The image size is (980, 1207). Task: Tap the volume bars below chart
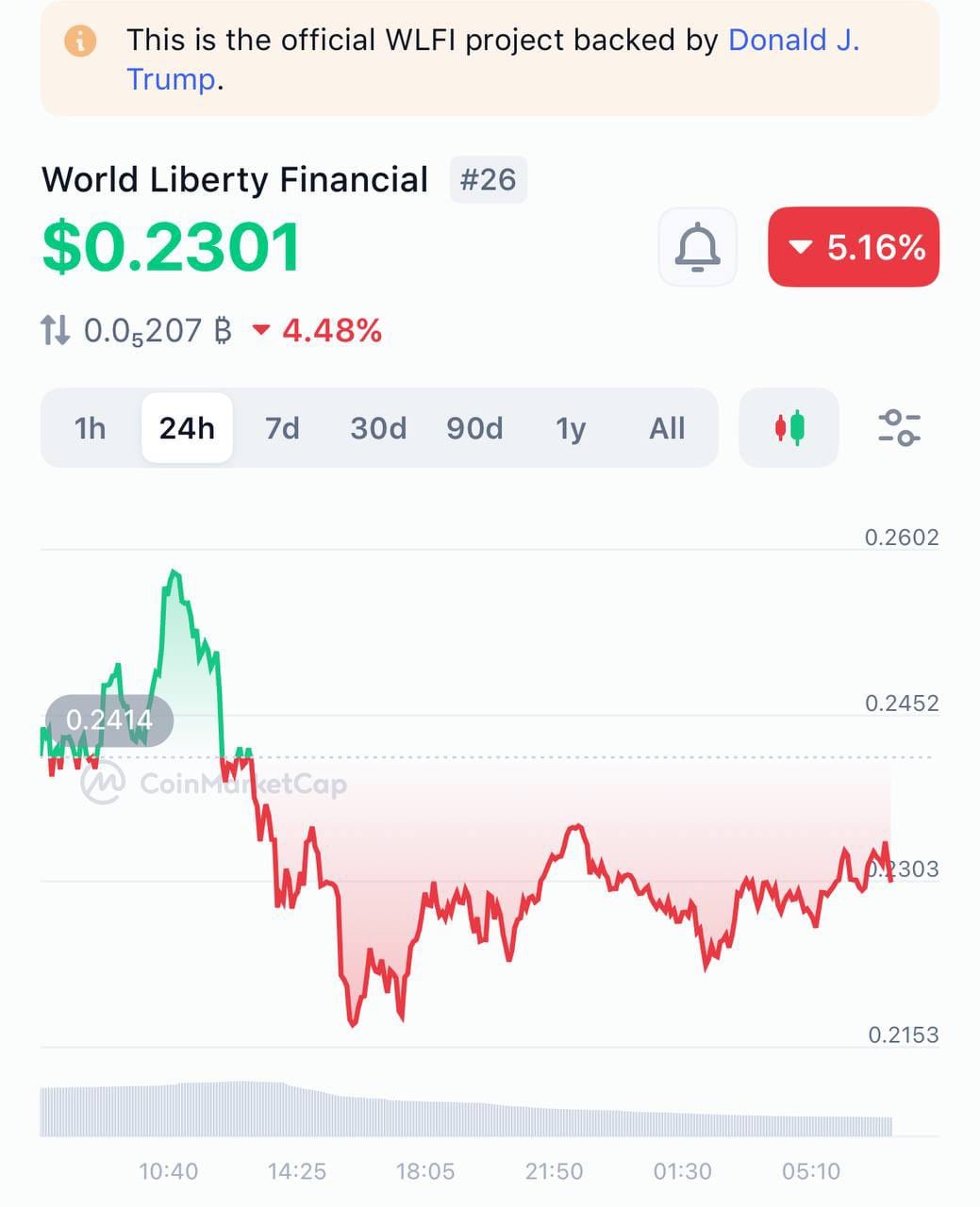click(x=466, y=1109)
